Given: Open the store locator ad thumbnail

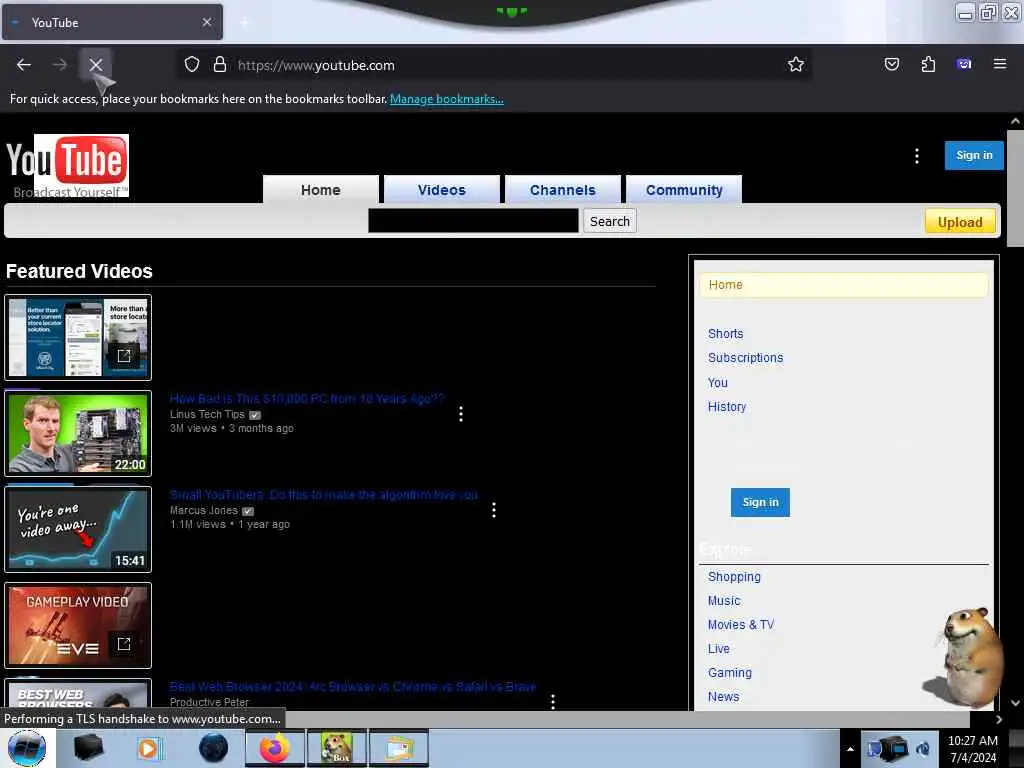Looking at the screenshot, I should click(x=78, y=337).
